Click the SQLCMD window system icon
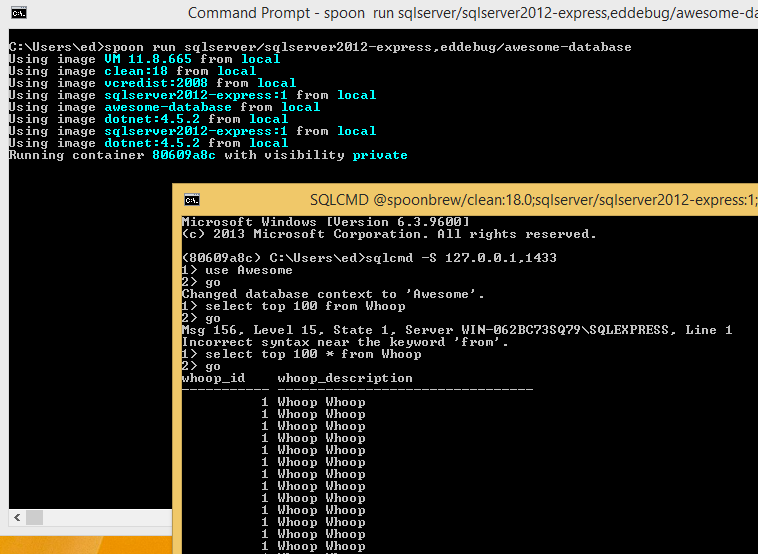The width and height of the screenshot is (758, 554). point(192,200)
